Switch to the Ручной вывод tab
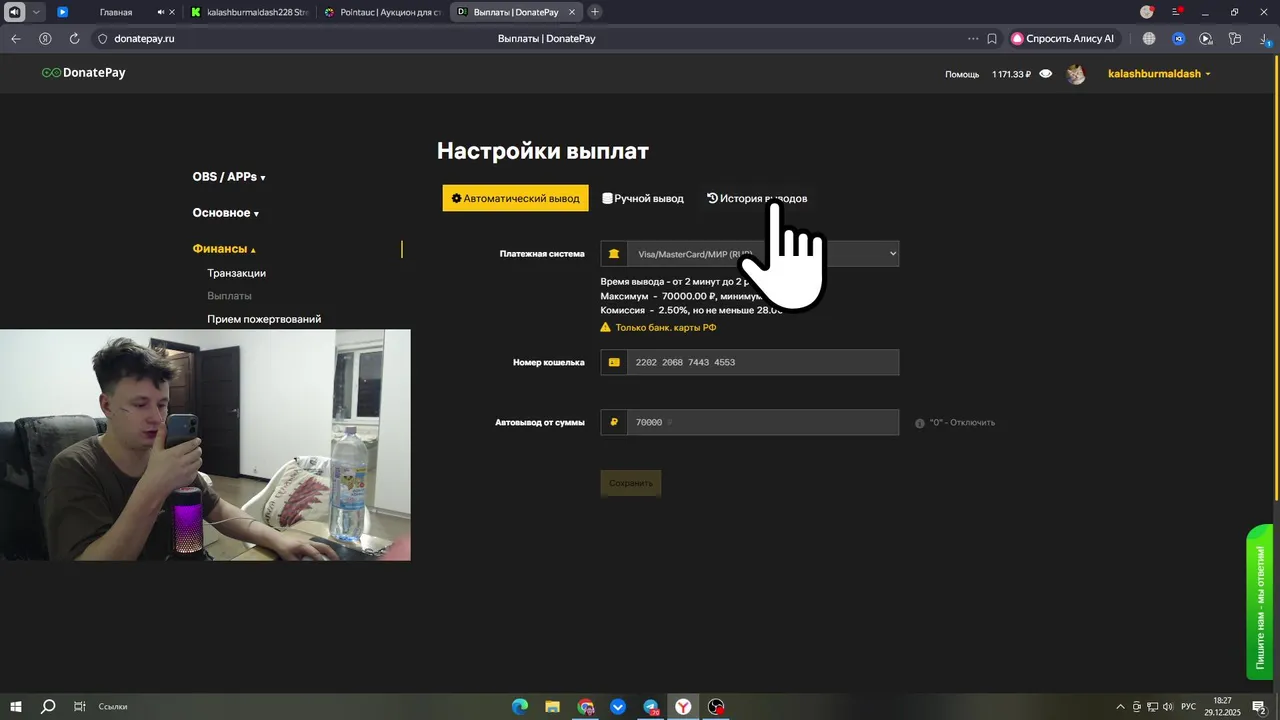 [x=643, y=198]
